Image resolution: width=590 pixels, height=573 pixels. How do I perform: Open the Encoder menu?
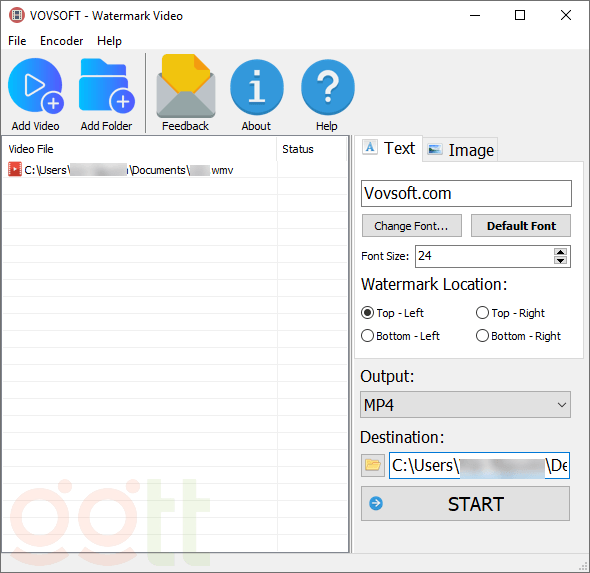(61, 41)
